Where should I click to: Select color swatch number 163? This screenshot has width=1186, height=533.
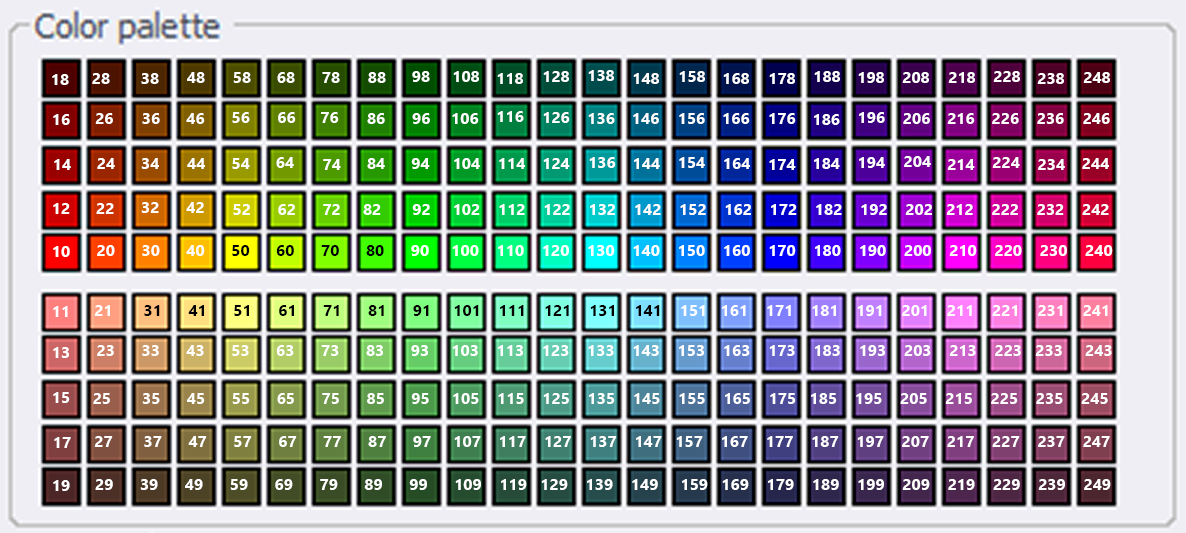[737, 354]
